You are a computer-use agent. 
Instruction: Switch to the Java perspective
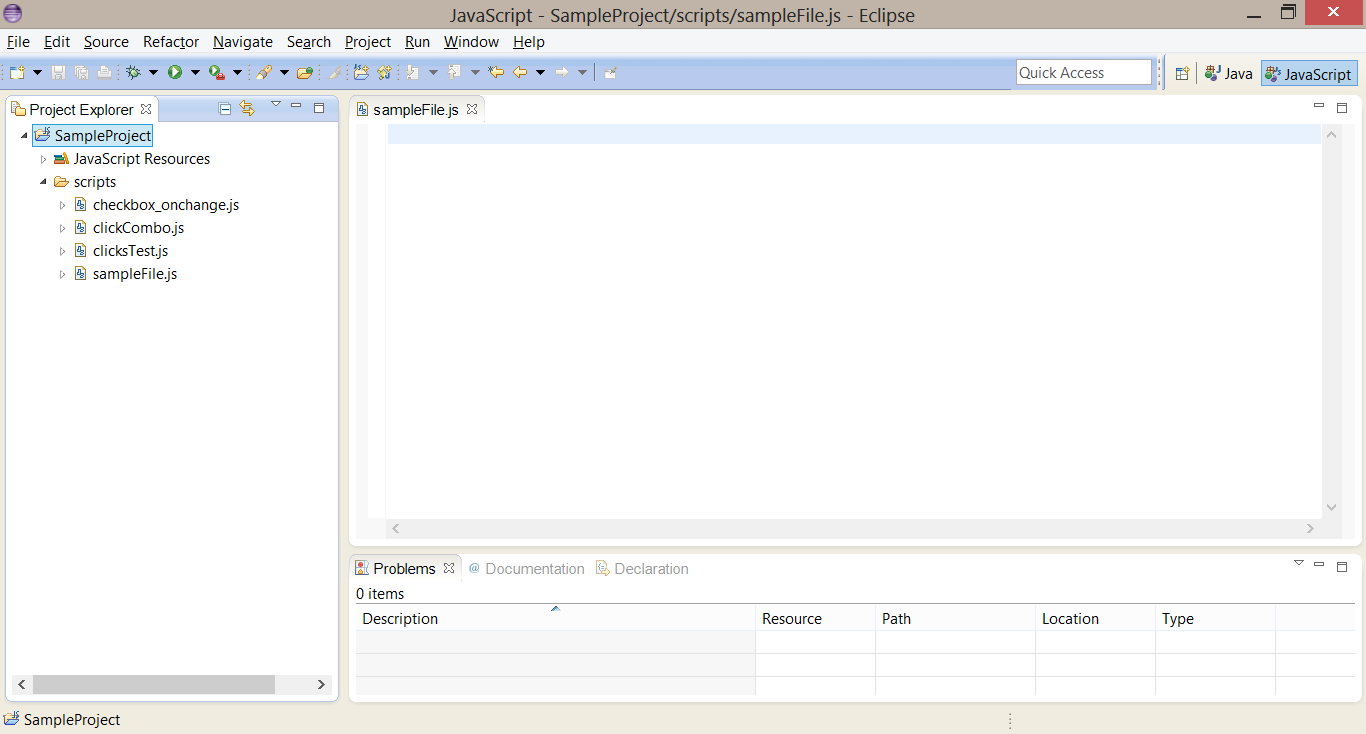[1228, 73]
